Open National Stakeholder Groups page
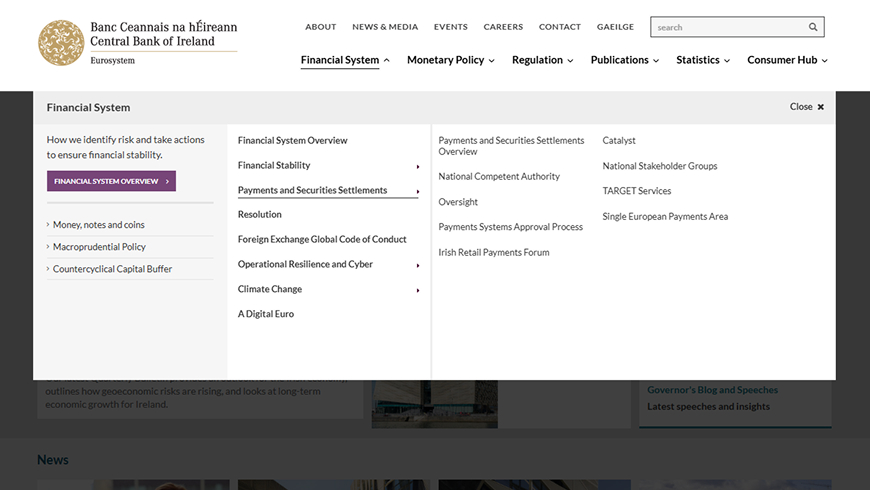Image resolution: width=870 pixels, height=490 pixels. 660,166
